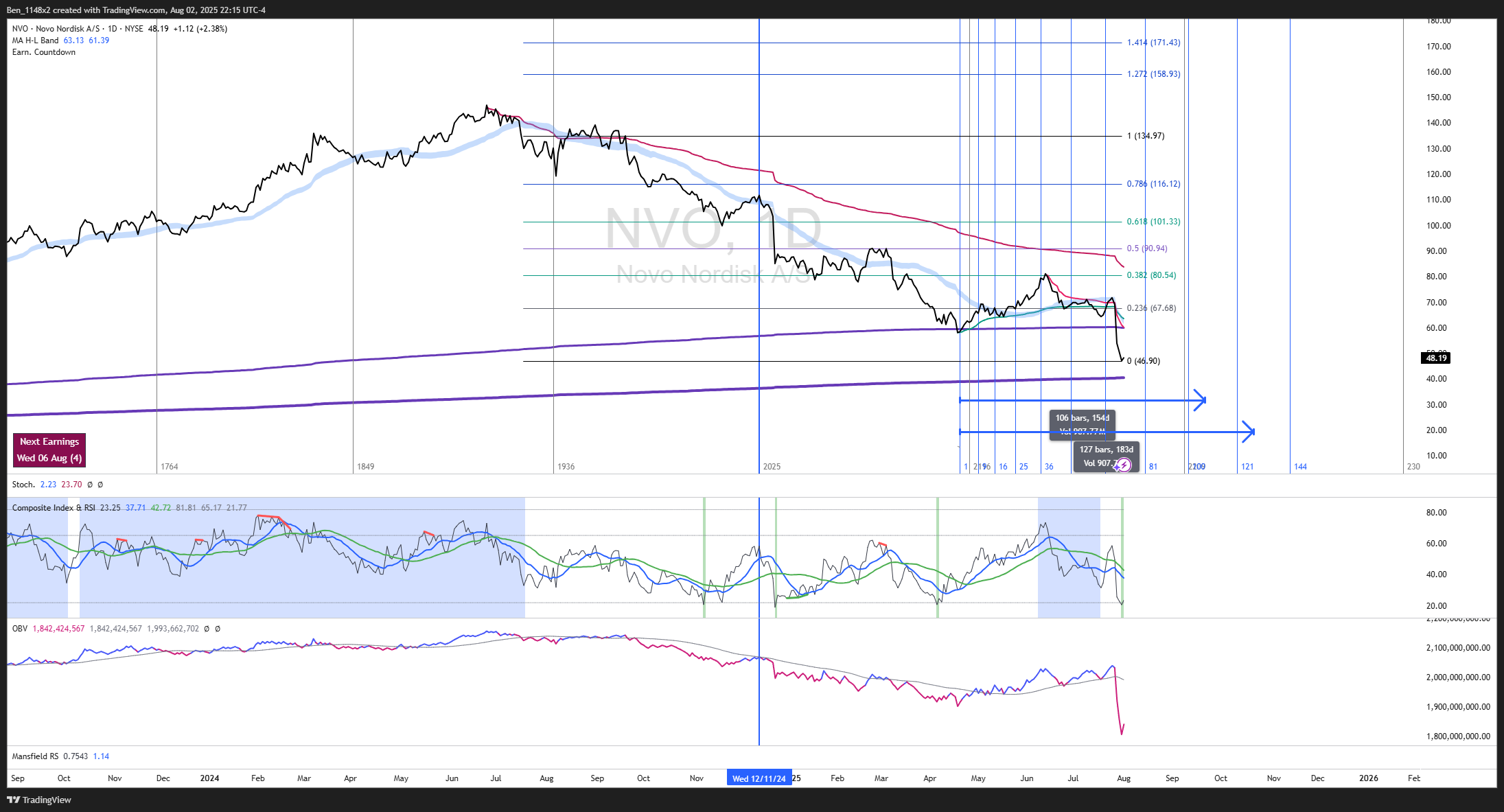Screen dimensions: 1504x812
Task: Click the purple lightning earnings icon
Action: pos(1124,466)
